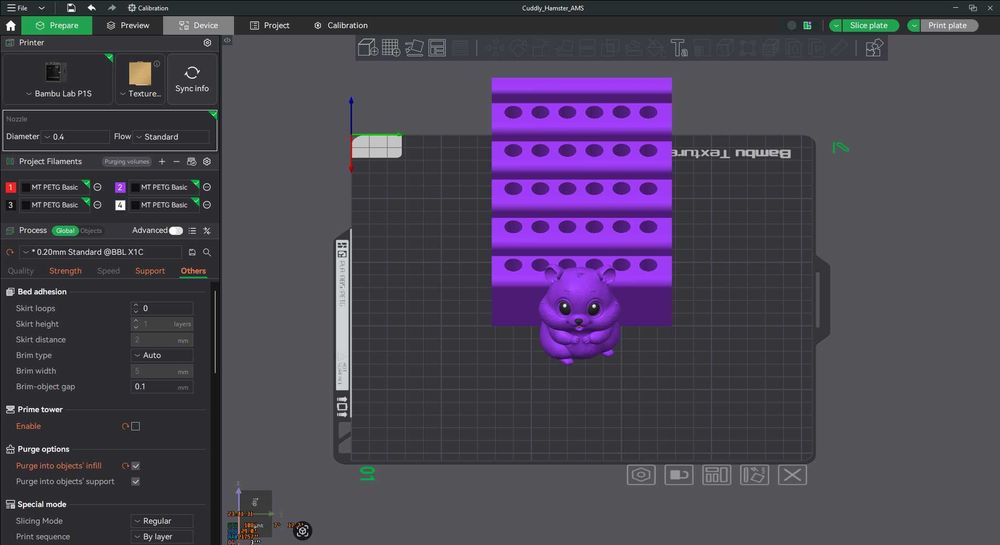Reset process preset changes icon
Image resolution: width=1000 pixels, height=545 pixels.
point(10,252)
